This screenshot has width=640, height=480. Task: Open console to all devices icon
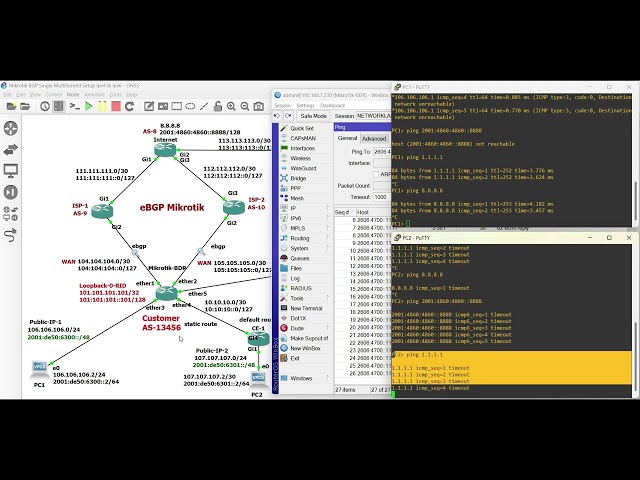point(74,107)
